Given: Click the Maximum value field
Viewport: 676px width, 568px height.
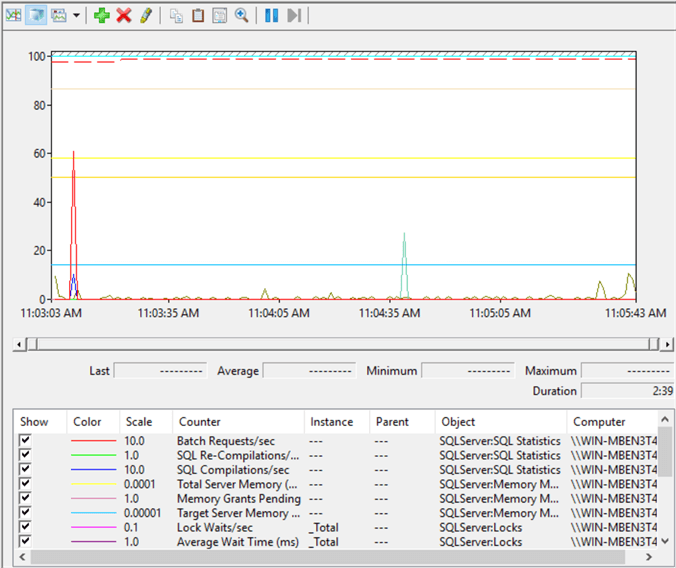Looking at the screenshot, I should click(x=628, y=370).
